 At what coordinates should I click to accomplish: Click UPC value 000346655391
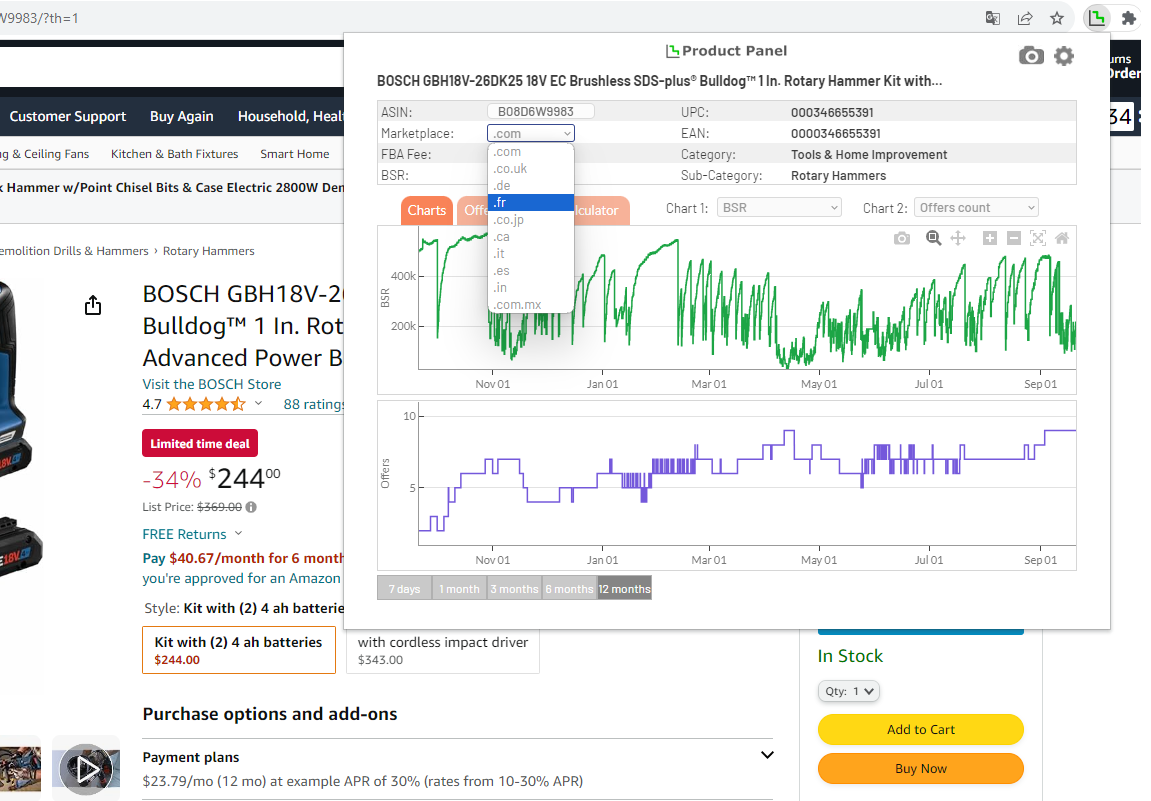point(832,112)
